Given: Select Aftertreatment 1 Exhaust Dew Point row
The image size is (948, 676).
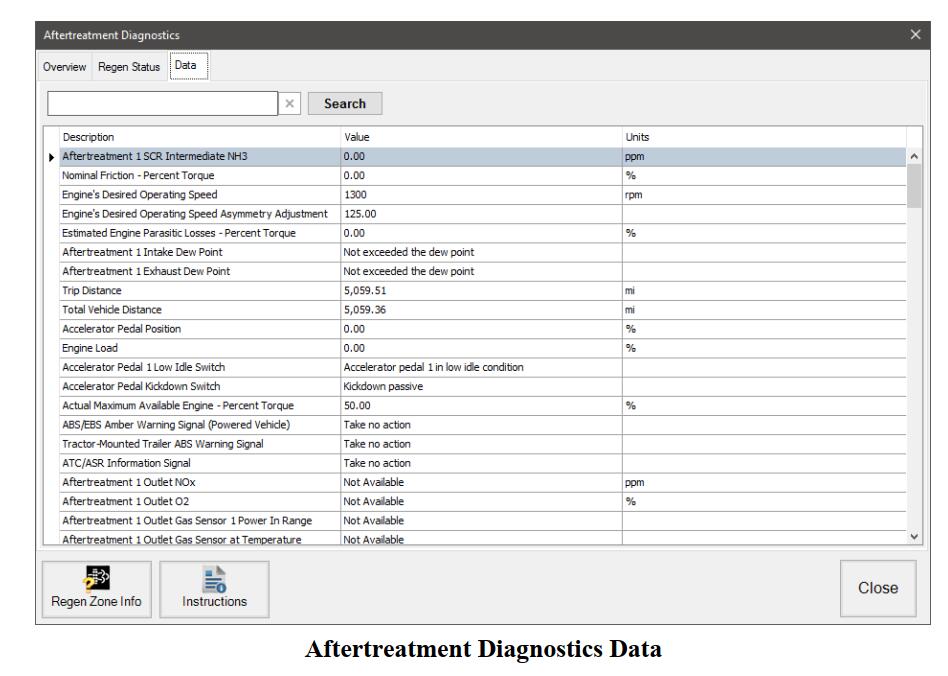Looking at the screenshot, I should (x=482, y=271).
